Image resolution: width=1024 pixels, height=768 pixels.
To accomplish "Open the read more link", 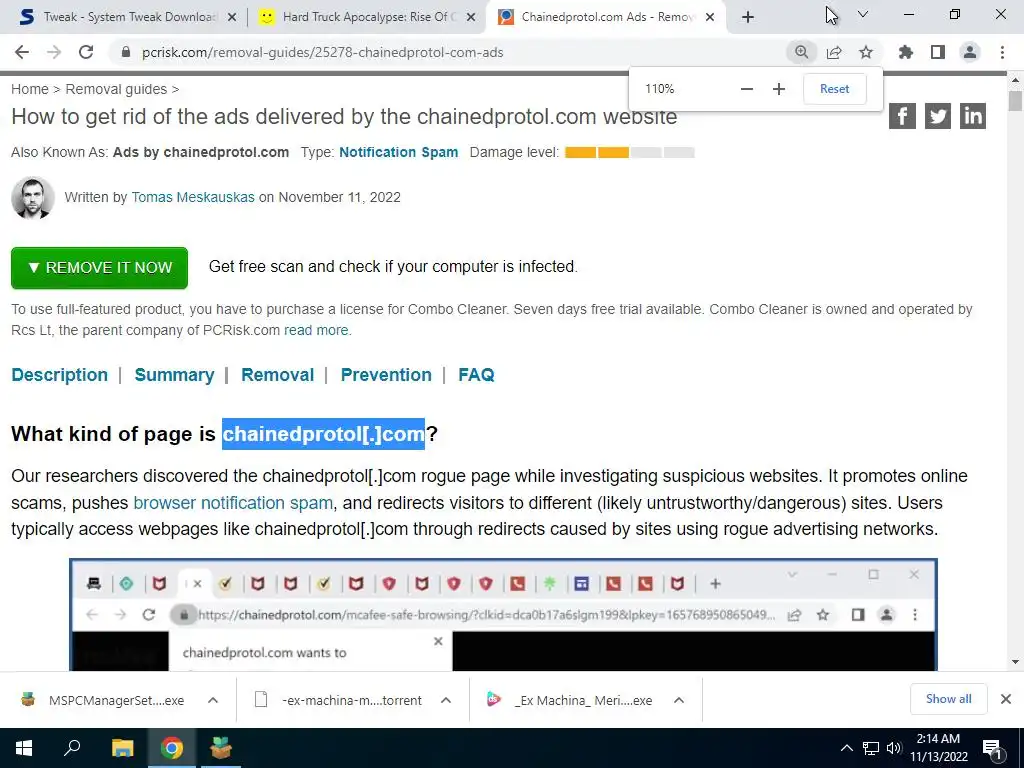I will 316,330.
